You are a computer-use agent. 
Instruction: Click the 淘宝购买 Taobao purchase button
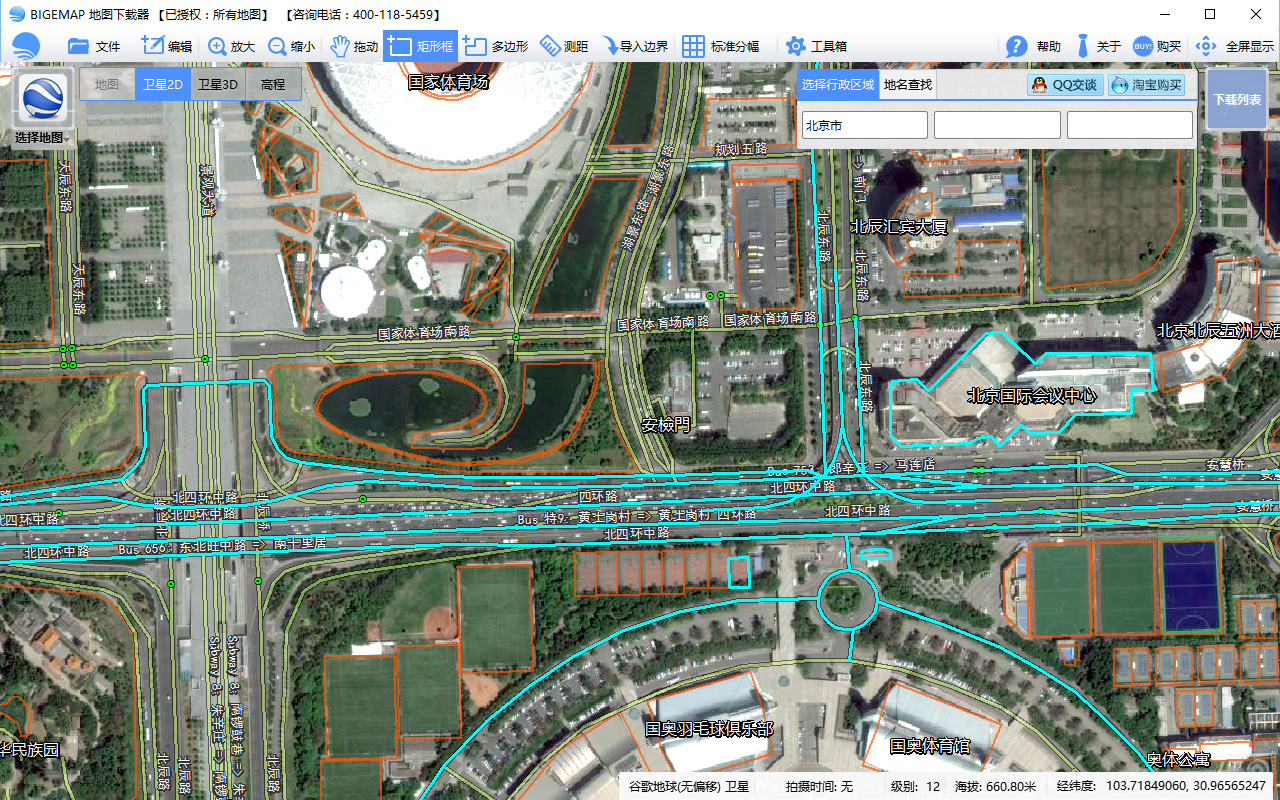(1146, 85)
